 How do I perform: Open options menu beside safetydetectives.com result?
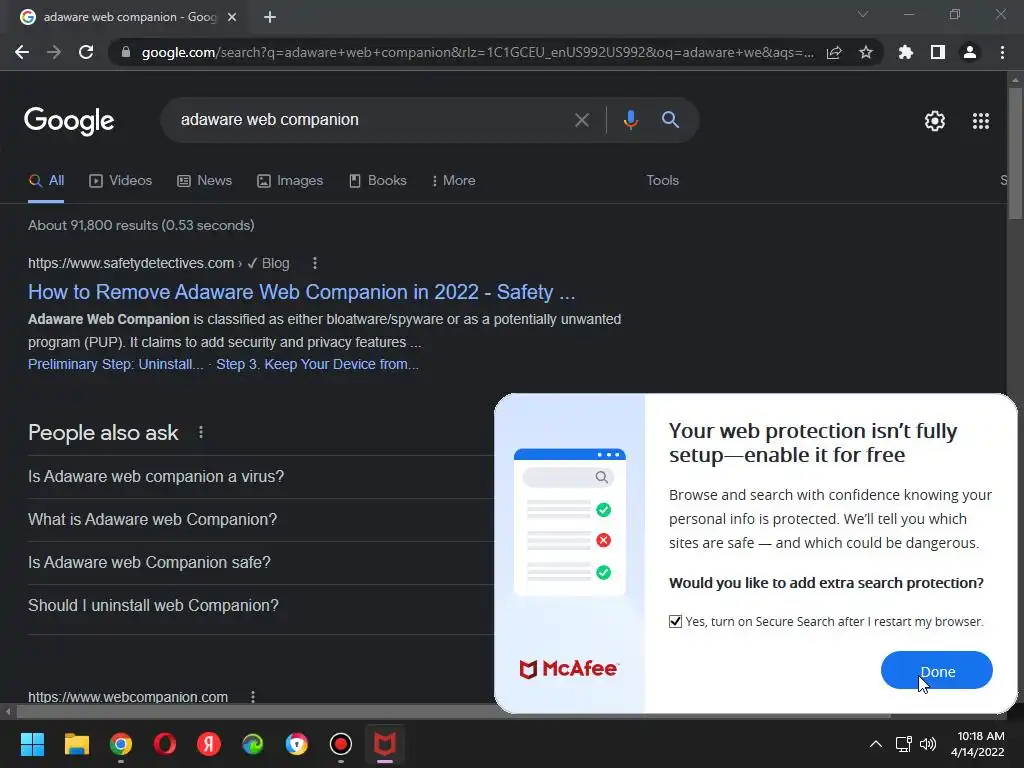pos(315,263)
